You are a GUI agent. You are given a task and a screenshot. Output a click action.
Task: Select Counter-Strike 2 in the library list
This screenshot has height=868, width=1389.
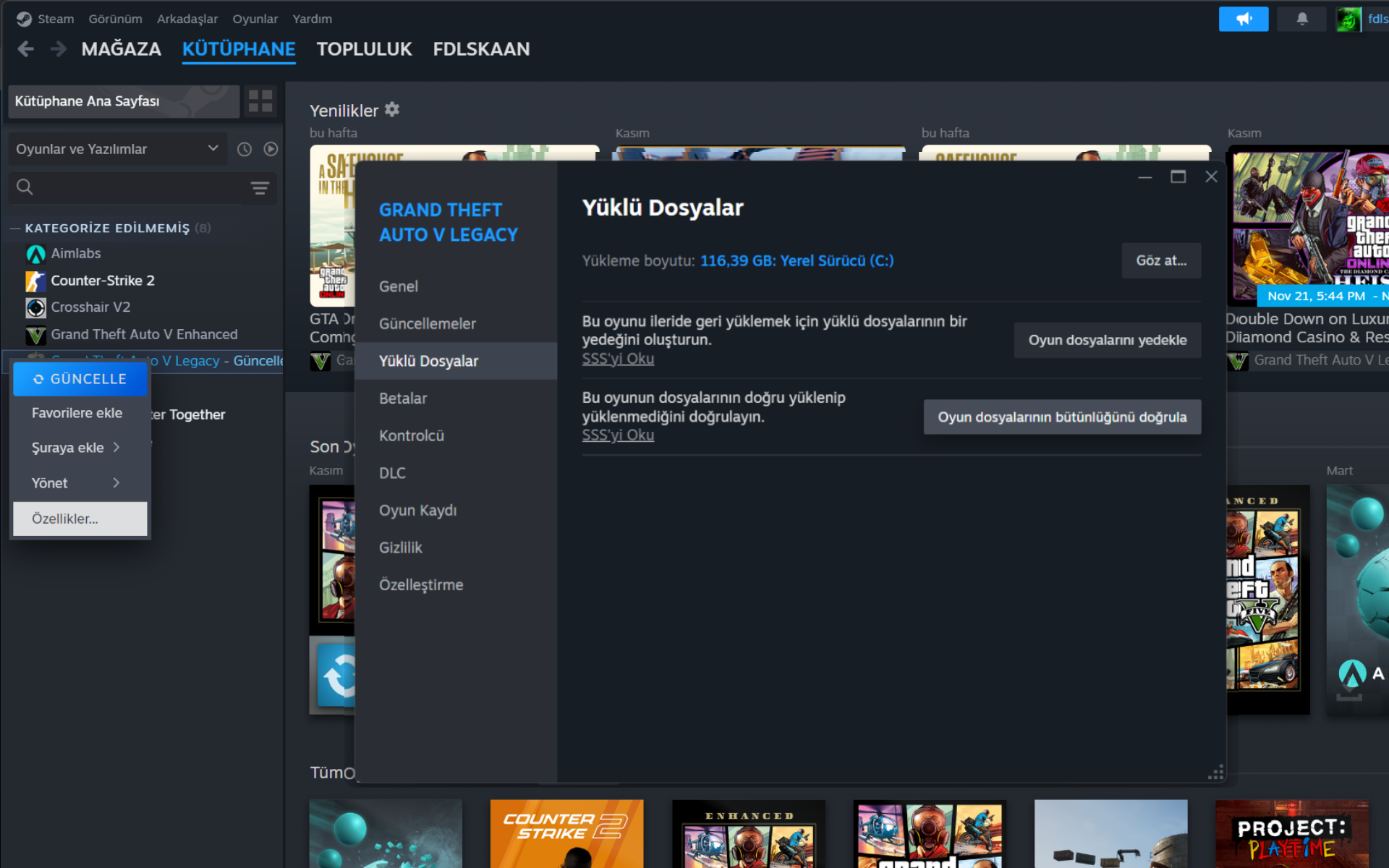[102, 281]
